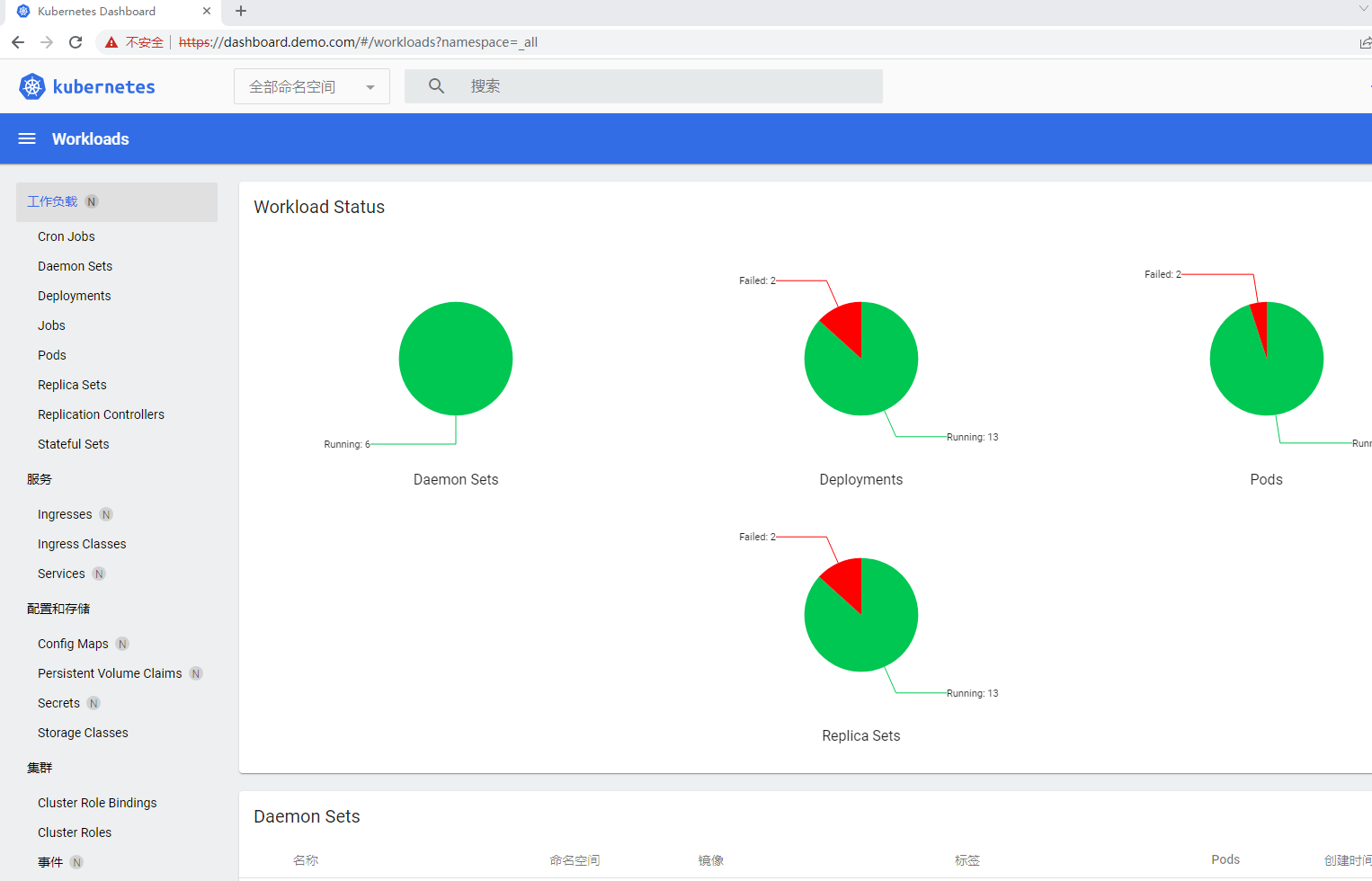Open Jobs in sidebar

[x=51, y=325]
